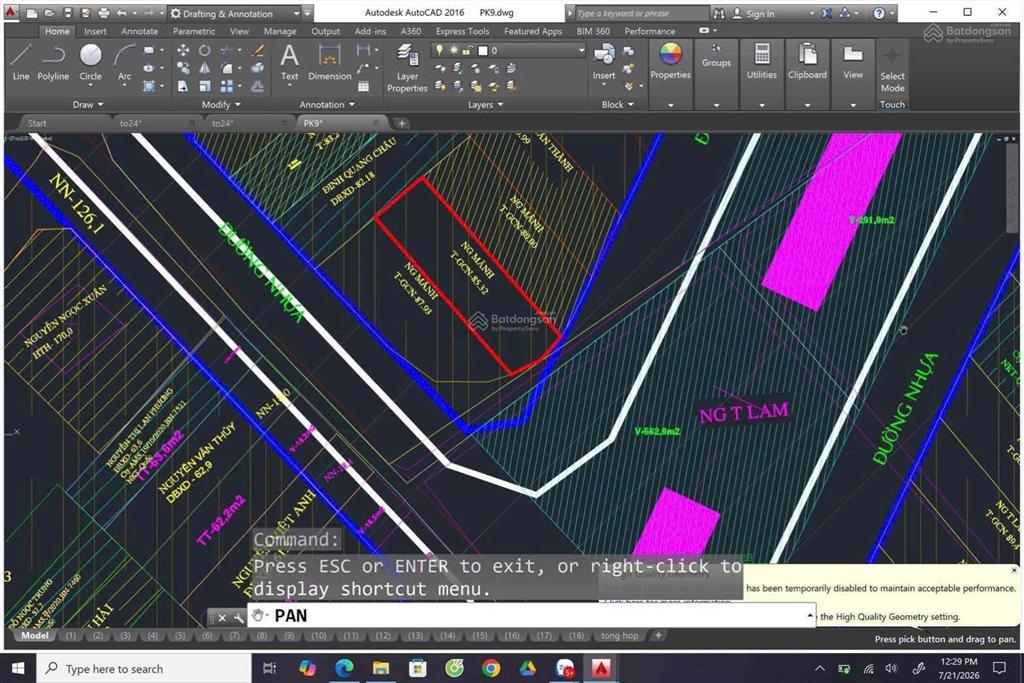This screenshot has height=683, width=1024.
Task: Open the tong hop layout tab
Action: point(619,635)
